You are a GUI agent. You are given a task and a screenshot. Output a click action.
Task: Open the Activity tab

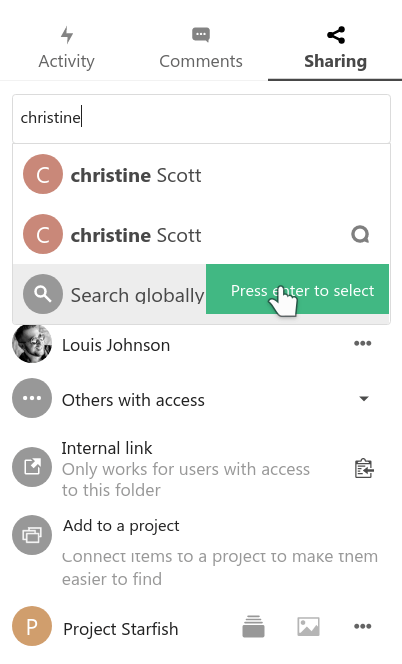coord(67,48)
